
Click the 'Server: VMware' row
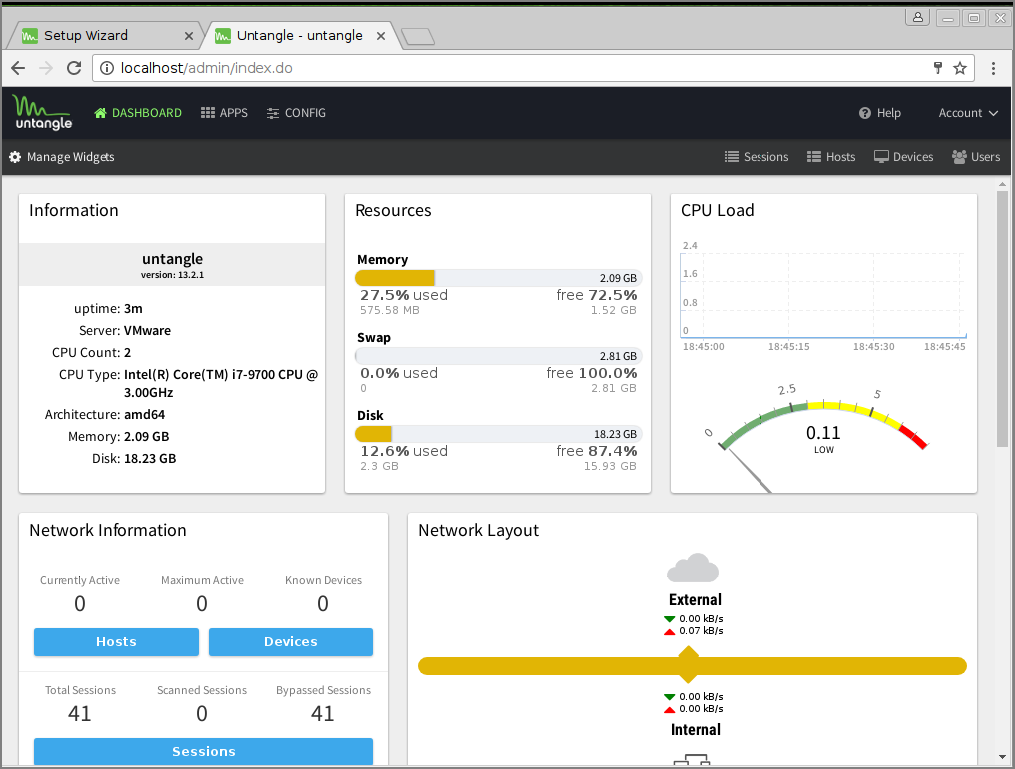coord(125,331)
